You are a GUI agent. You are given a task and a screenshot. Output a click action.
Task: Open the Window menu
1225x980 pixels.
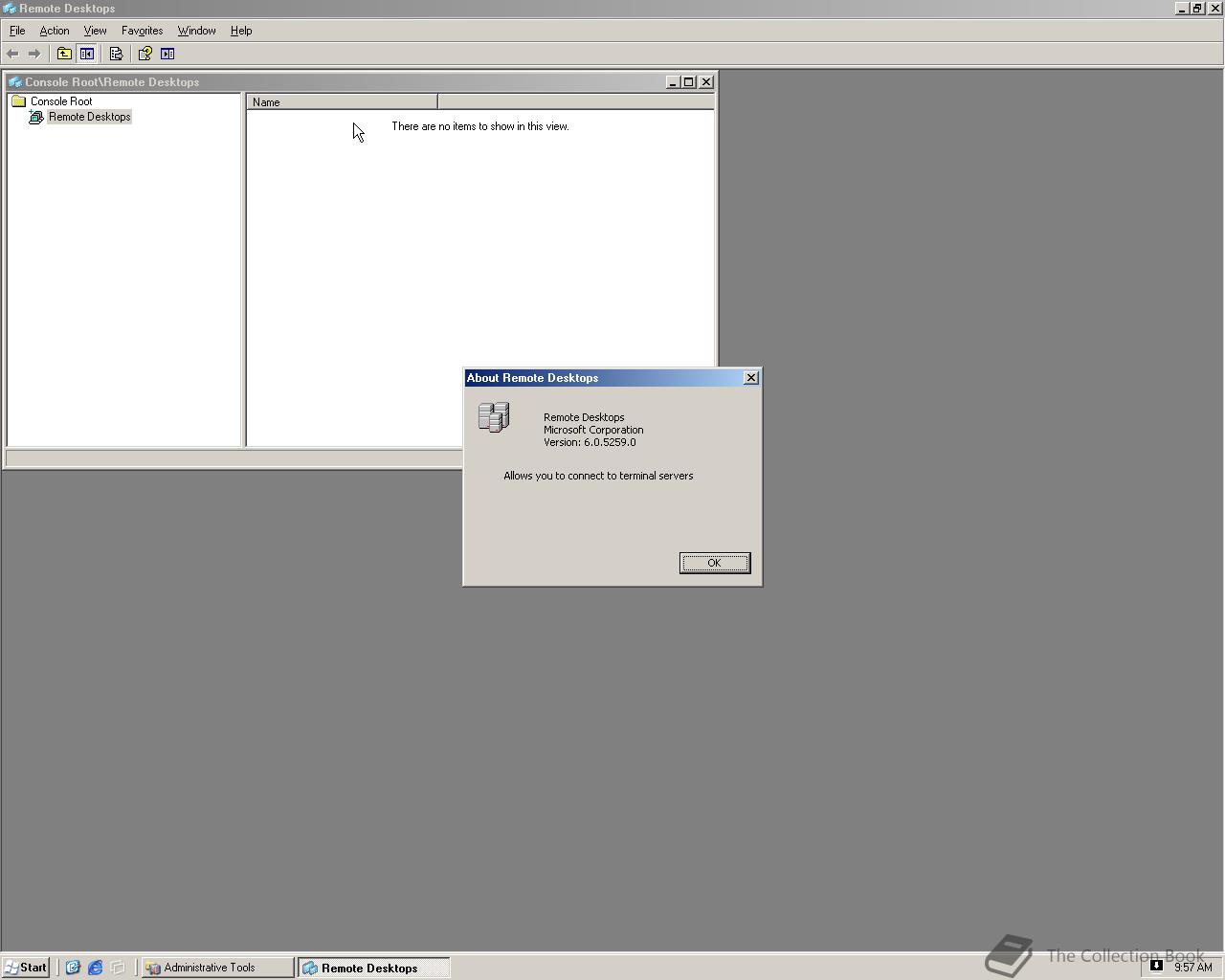(x=196, y=31)
